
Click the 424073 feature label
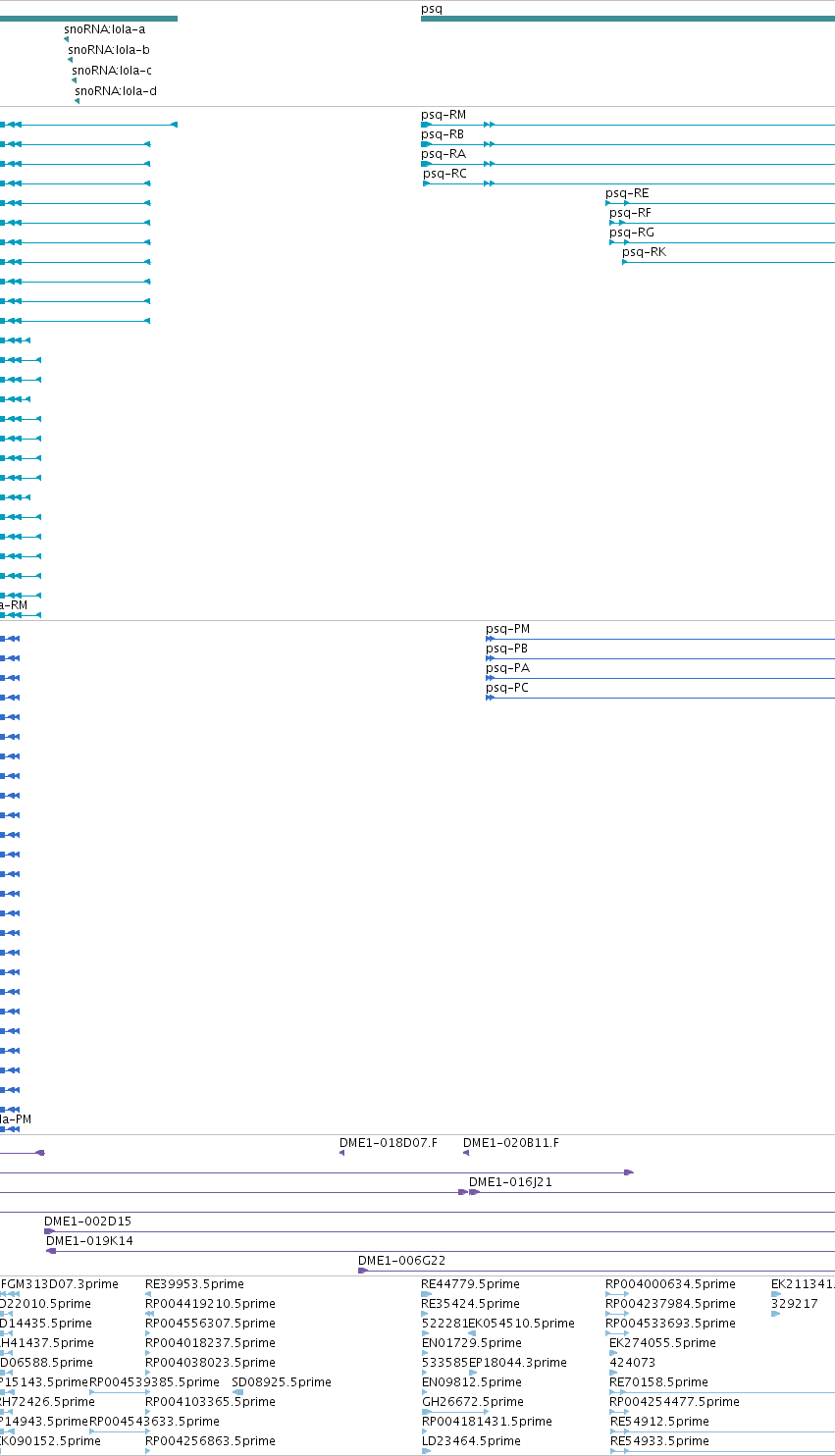pyautogui.click(x=632, y=1363)
